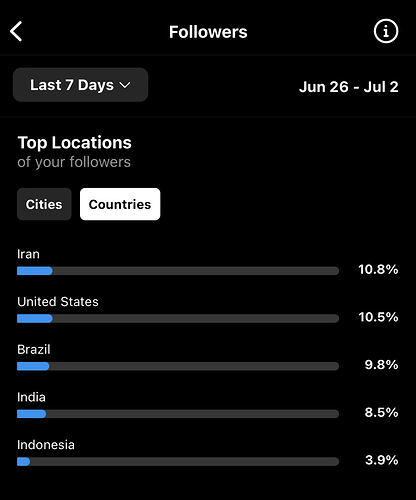The image size is (416, 500).
Task: Click the Jun 26 - Jul 2 date range
Action: tap(348, 87)
